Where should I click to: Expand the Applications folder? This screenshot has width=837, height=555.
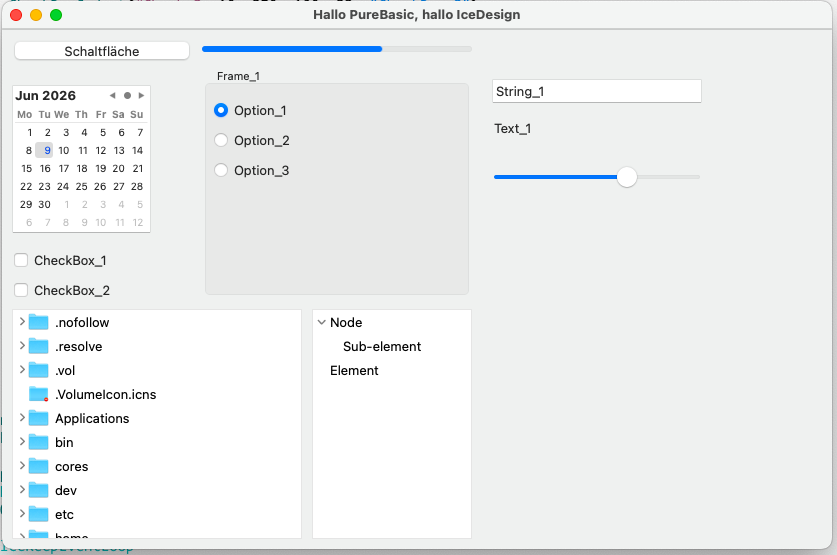click(22, 418)
